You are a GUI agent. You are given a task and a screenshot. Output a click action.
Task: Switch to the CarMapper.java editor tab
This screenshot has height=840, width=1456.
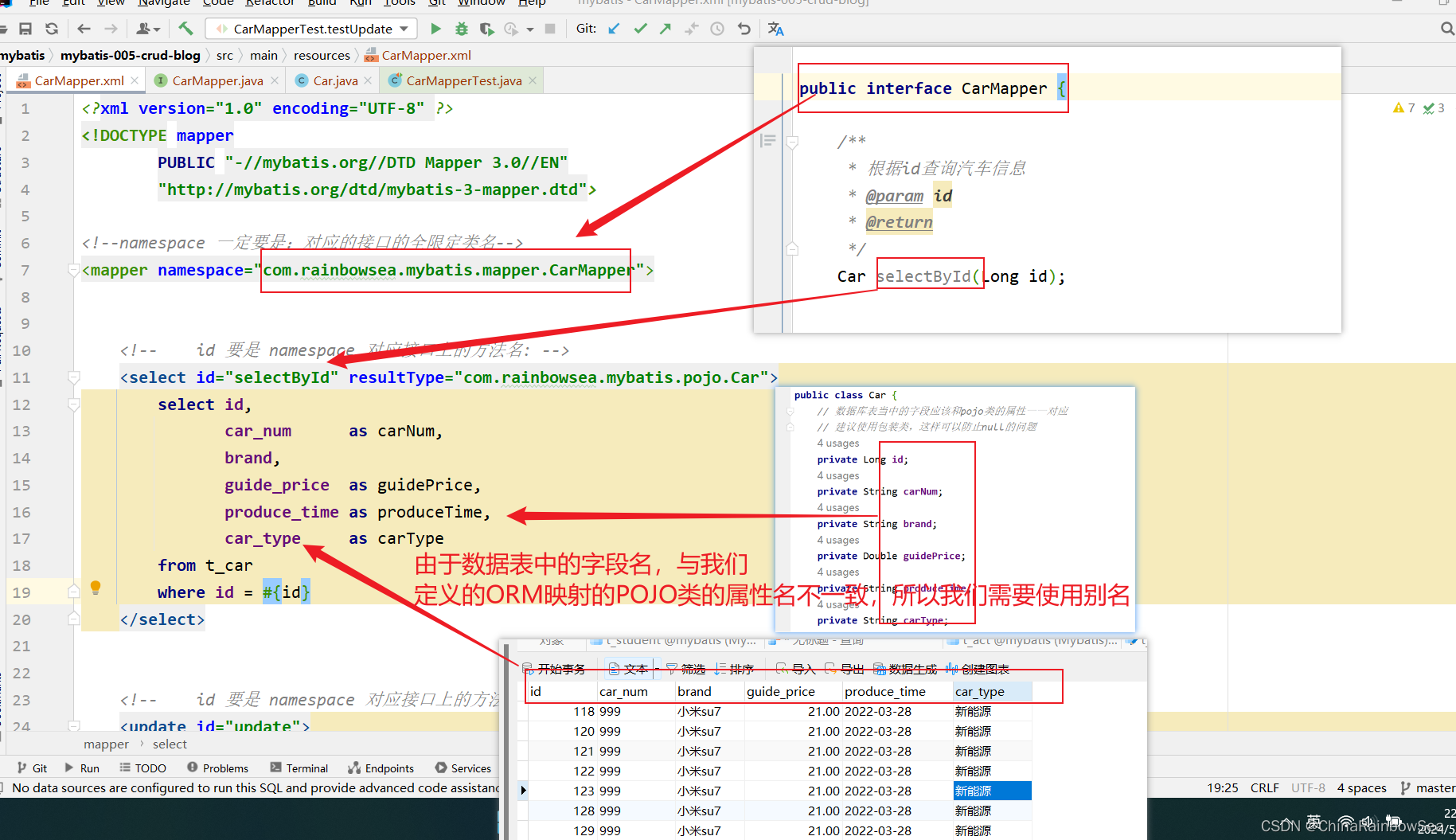217,80
